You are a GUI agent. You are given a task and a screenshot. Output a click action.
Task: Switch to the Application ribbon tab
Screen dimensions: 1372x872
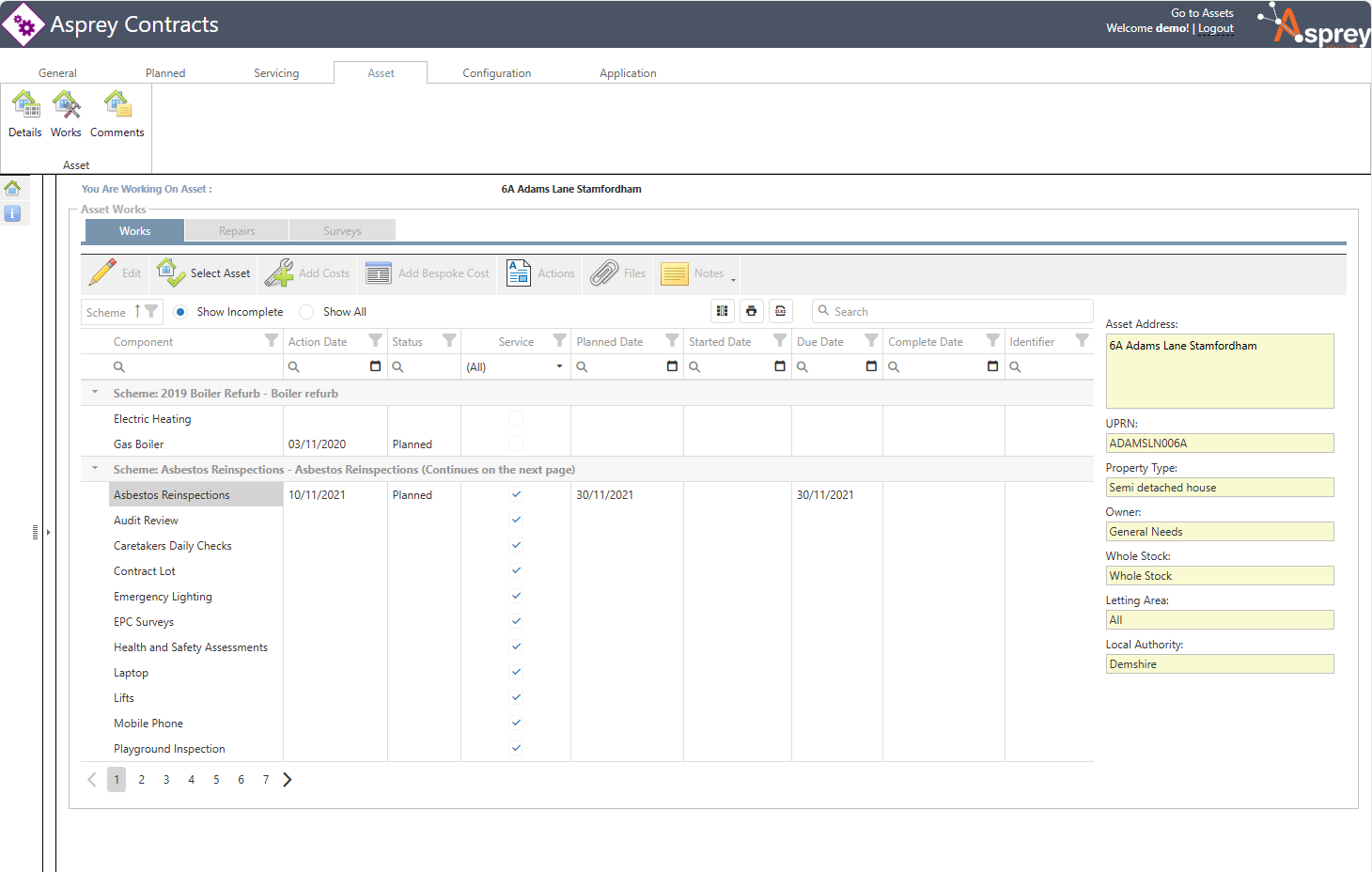tap(628, 73)
